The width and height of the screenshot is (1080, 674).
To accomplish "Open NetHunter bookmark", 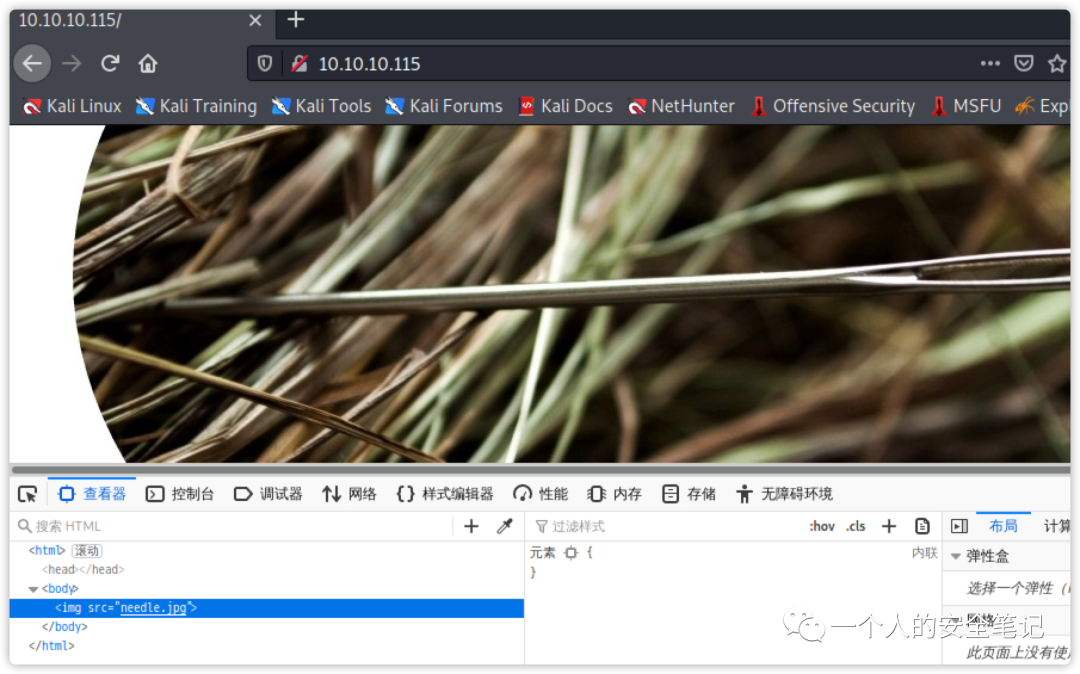I will pos(681,106).
